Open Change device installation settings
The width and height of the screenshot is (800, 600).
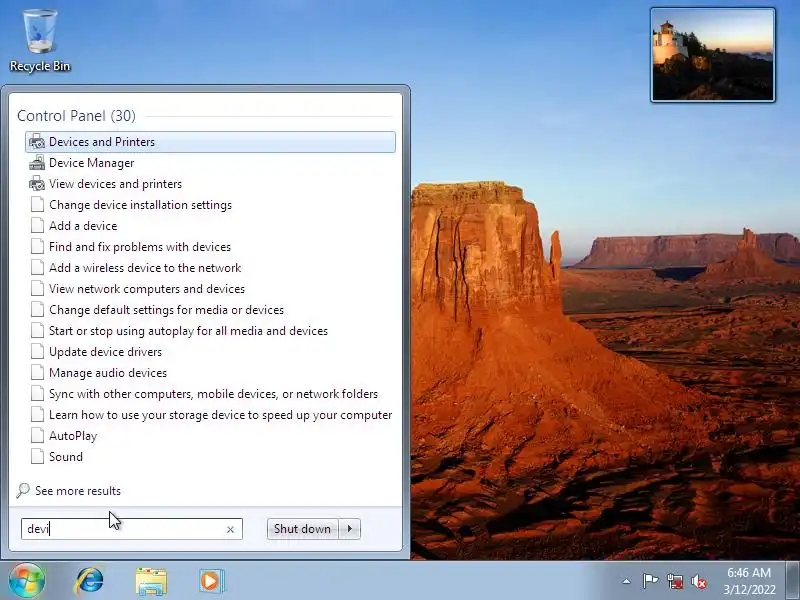pos(210,205)
